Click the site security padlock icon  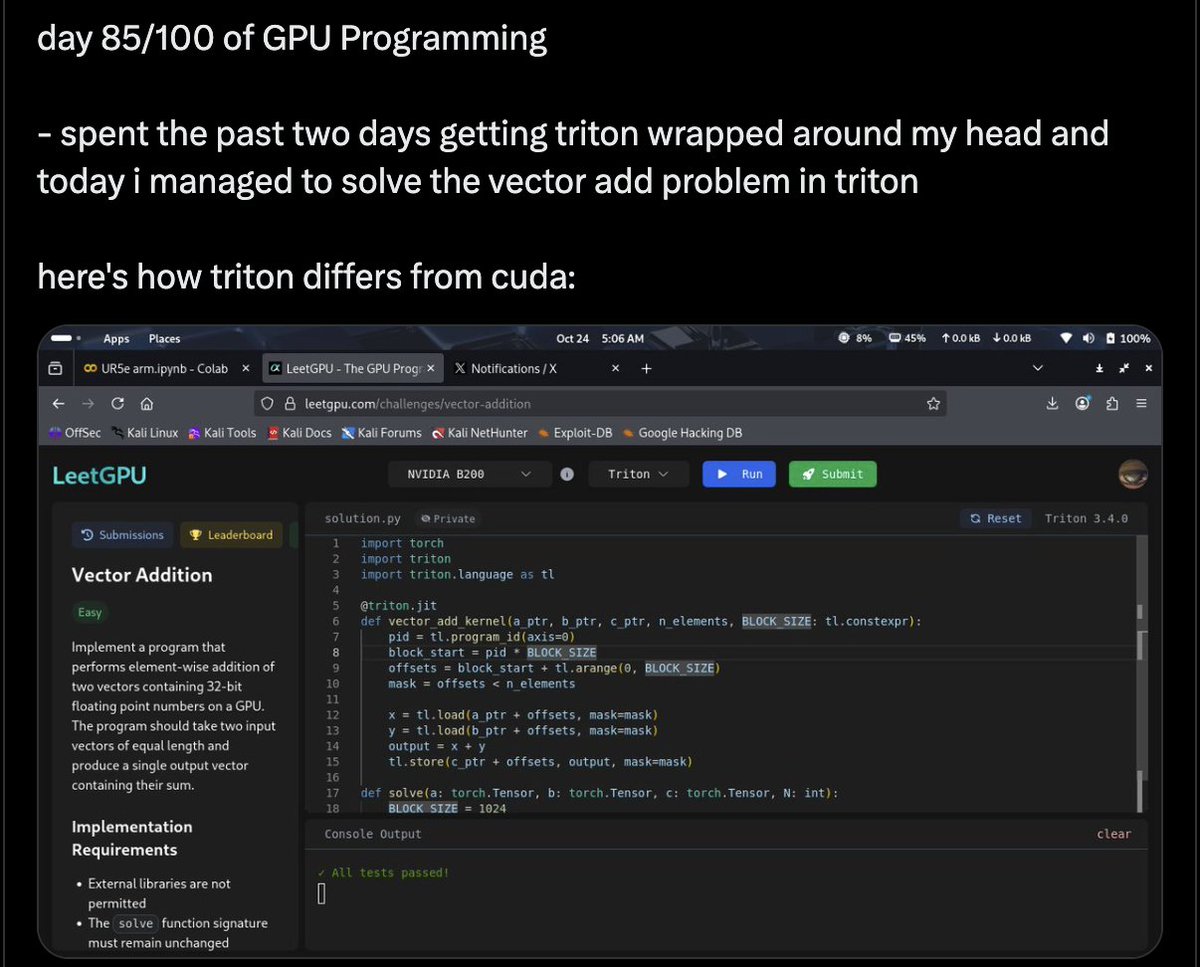pyautogui.click(x=291, y=404)
